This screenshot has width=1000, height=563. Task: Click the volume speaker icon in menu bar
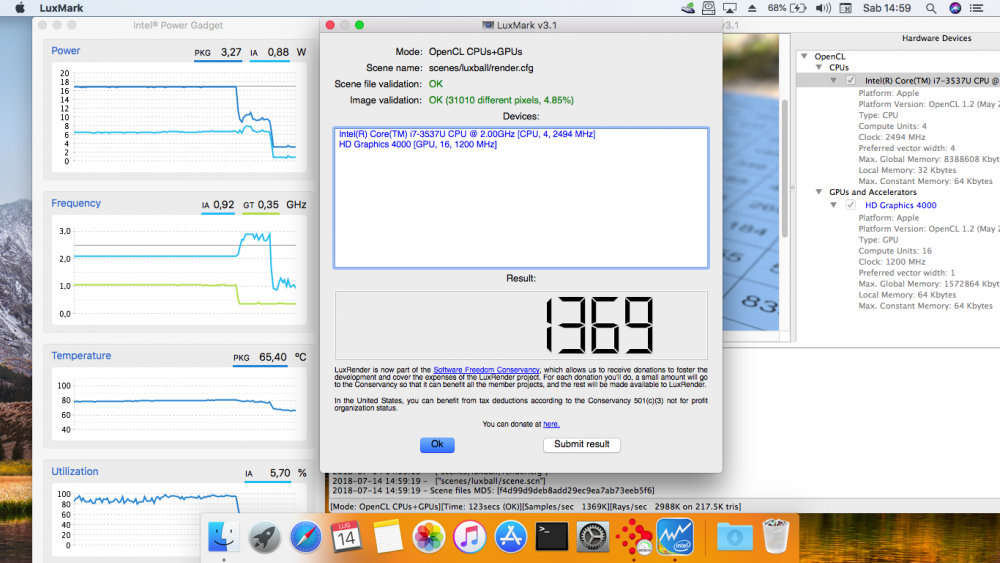click(x=823, y=8)
